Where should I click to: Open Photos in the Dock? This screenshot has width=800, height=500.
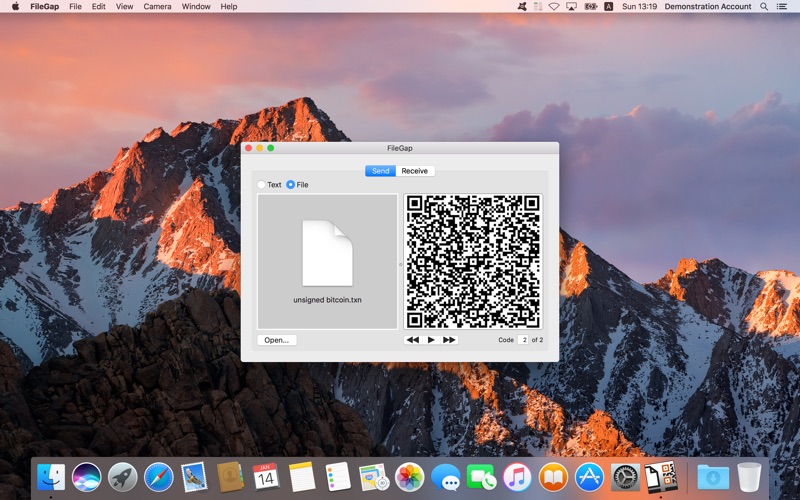click(410, 477)
